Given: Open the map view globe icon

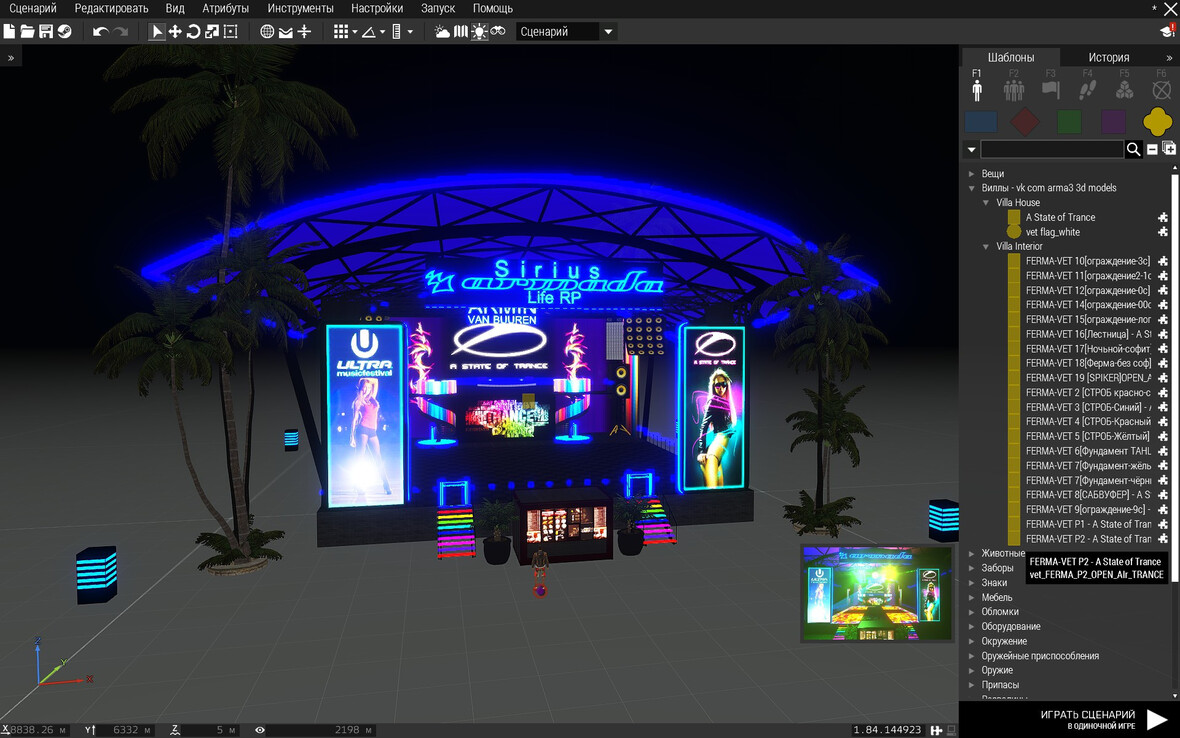Looking at the screenshot, I should [x=267, y=32].
